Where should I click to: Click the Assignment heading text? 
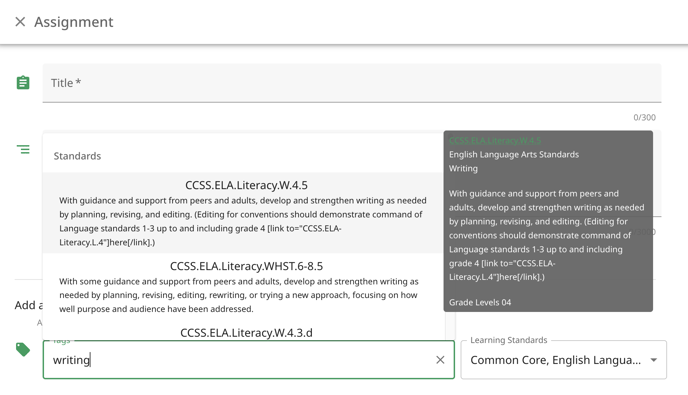(x=74, y=22)
